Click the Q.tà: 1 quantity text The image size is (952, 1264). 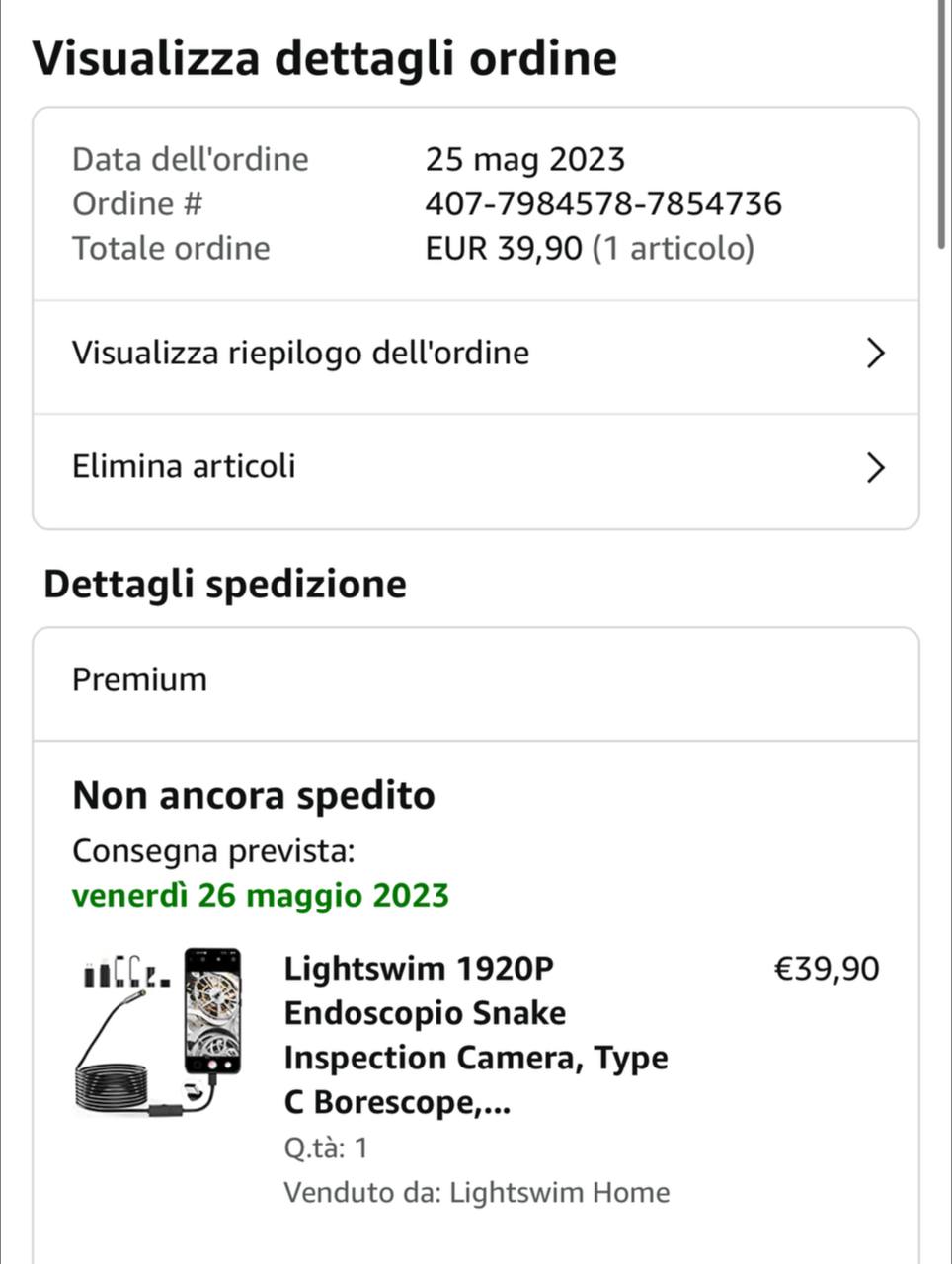(326, 1148)
